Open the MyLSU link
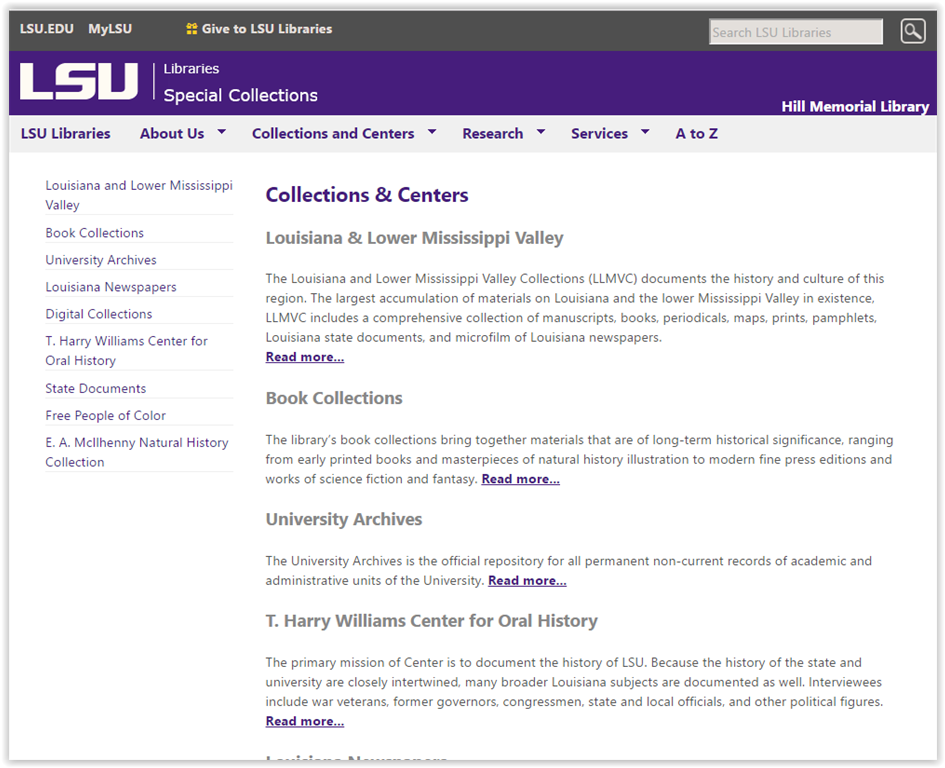 click(x=110, y=29)
